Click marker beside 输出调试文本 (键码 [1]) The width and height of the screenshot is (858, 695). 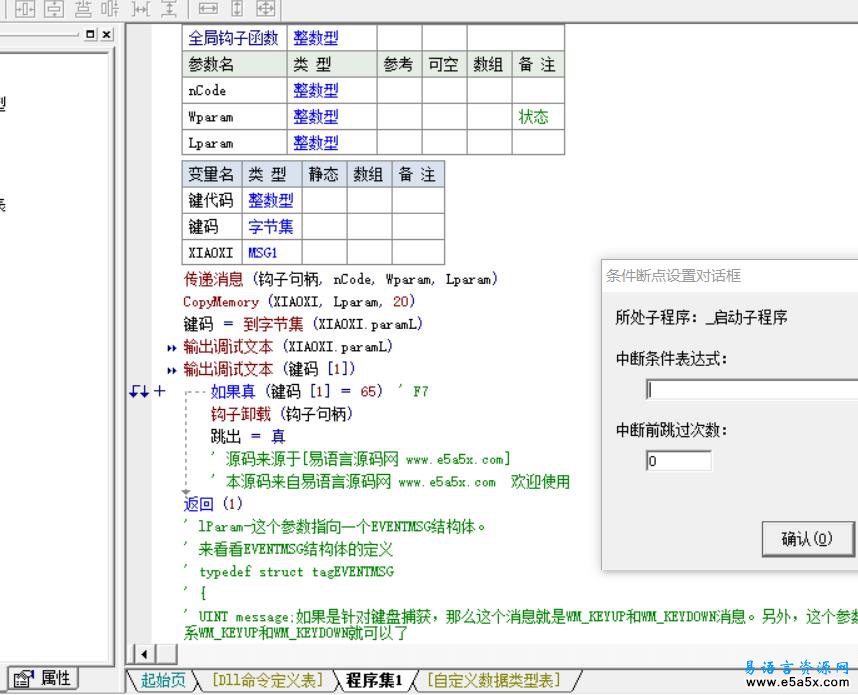pyautogui.click(x=171, y=370)
